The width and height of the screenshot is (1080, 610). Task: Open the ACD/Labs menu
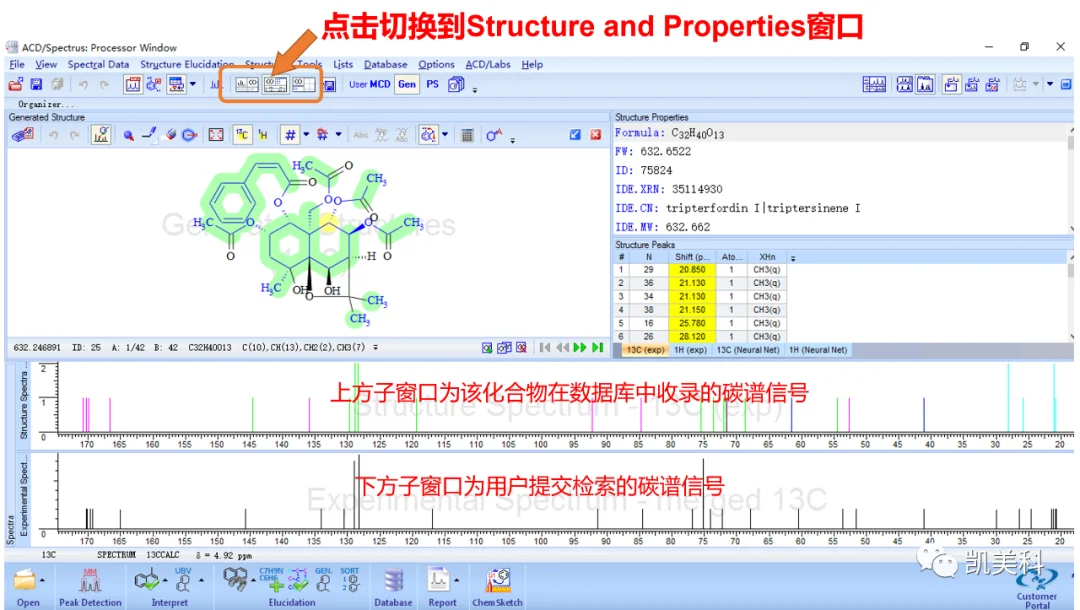click(488, 64)
